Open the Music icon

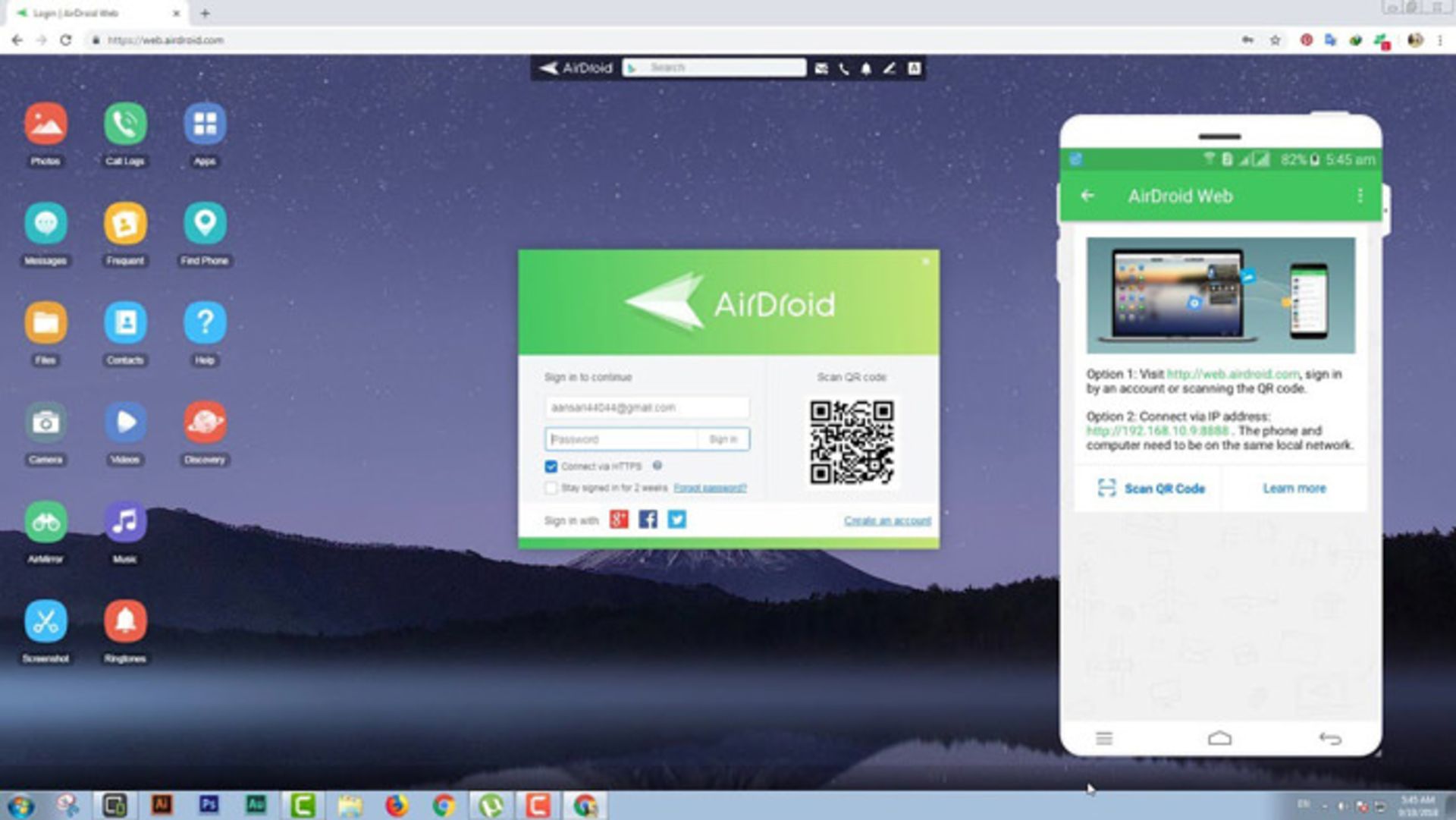125,522
